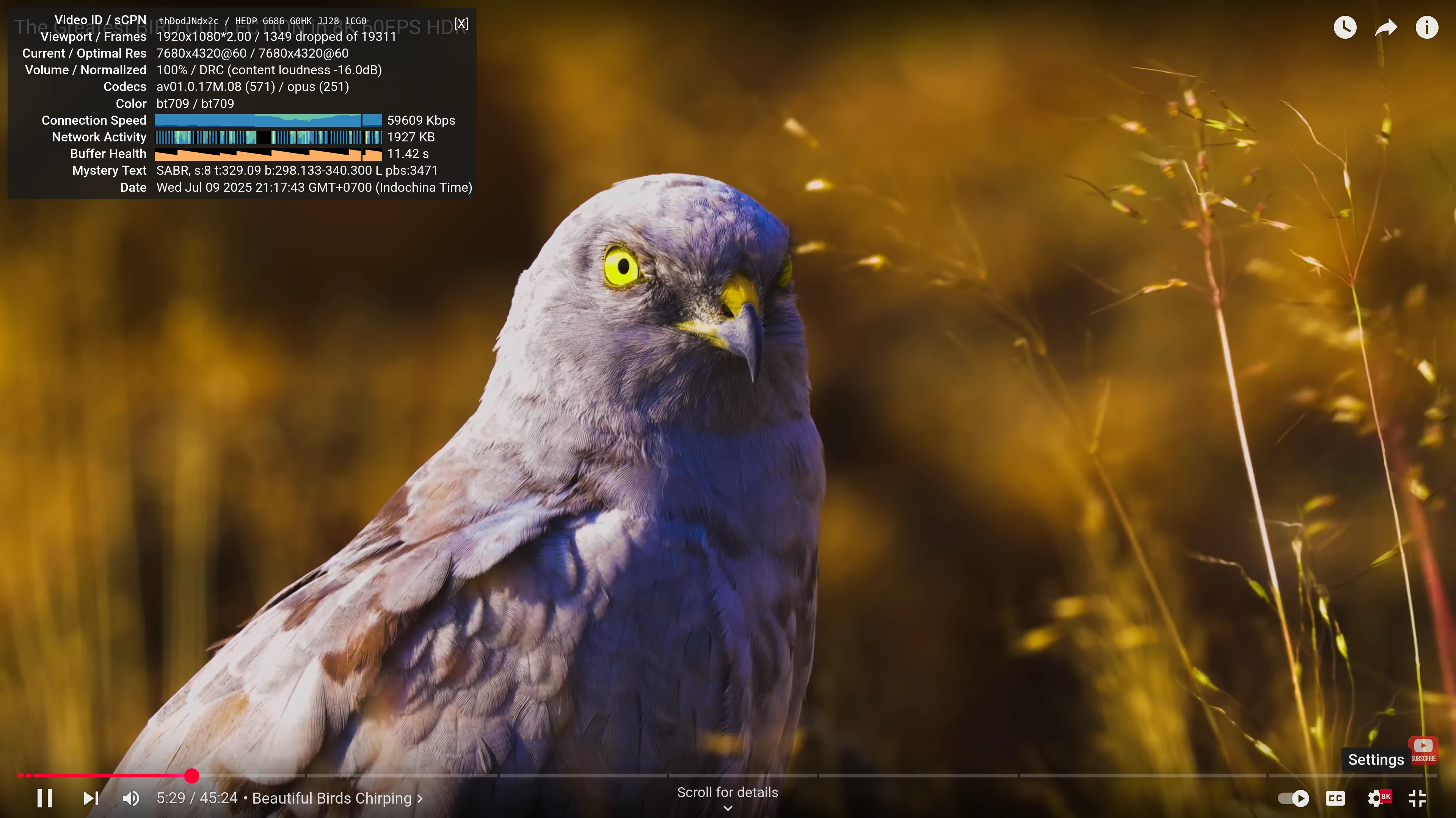Click the video ID thDodJNdx2c text
Image resolution: width=1456 pixels, height=818 pixels.
[188, 21]
